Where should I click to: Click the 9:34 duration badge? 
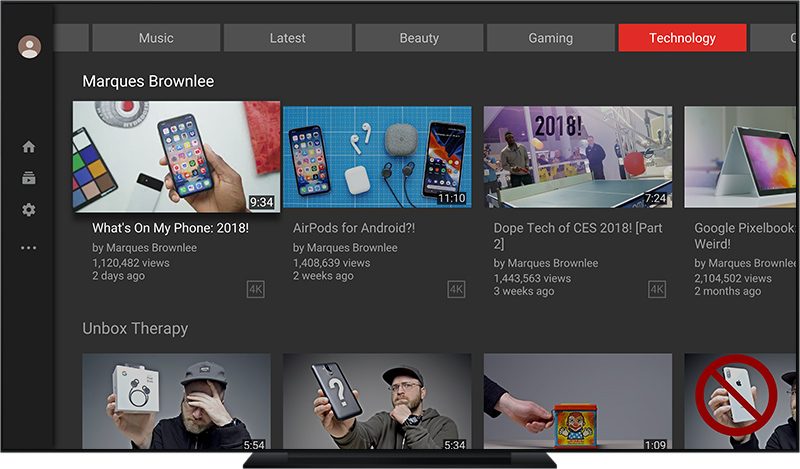pyautogui.click(x=261, y=202)
